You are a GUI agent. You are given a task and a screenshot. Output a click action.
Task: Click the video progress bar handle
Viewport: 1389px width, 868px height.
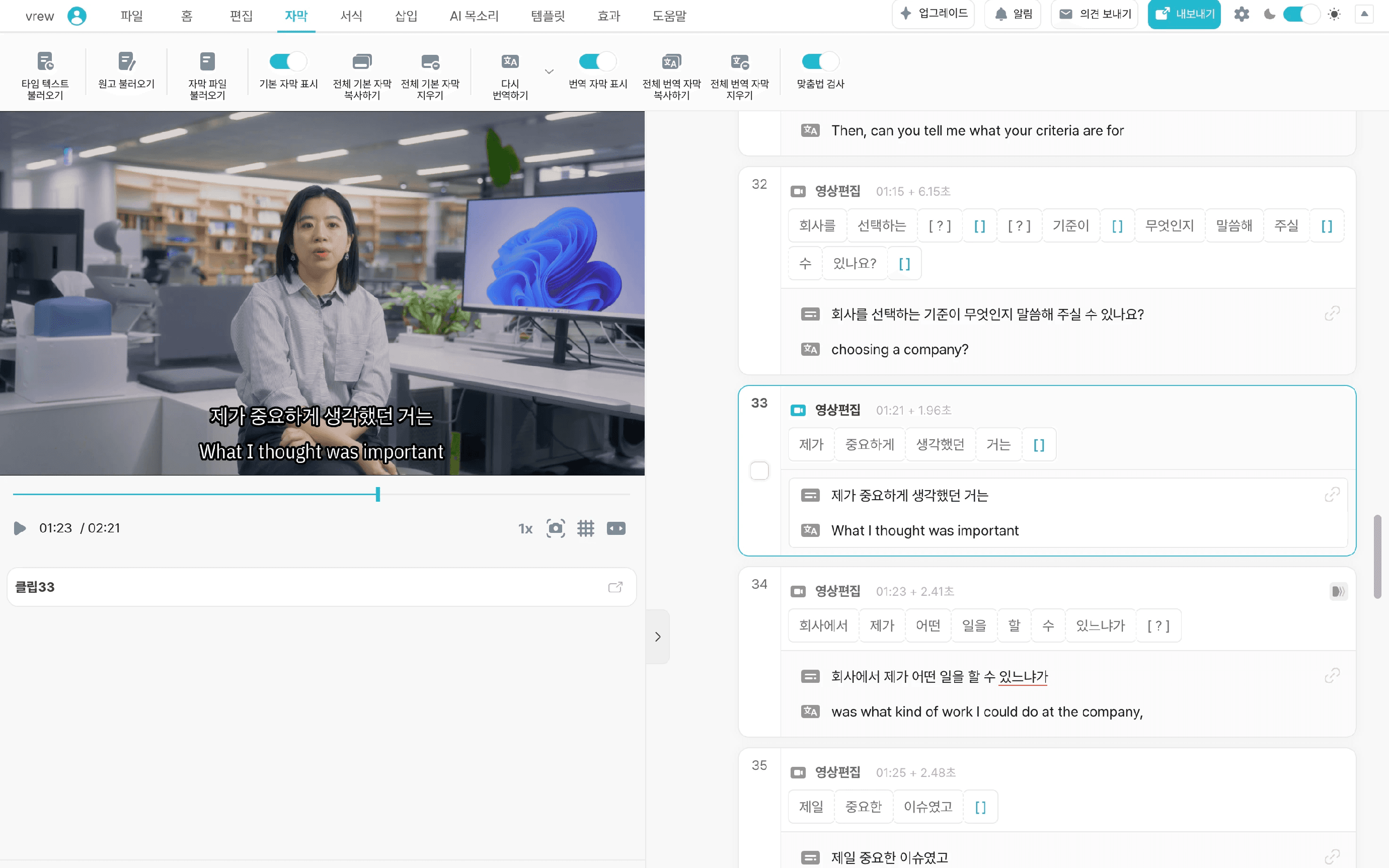377,494
